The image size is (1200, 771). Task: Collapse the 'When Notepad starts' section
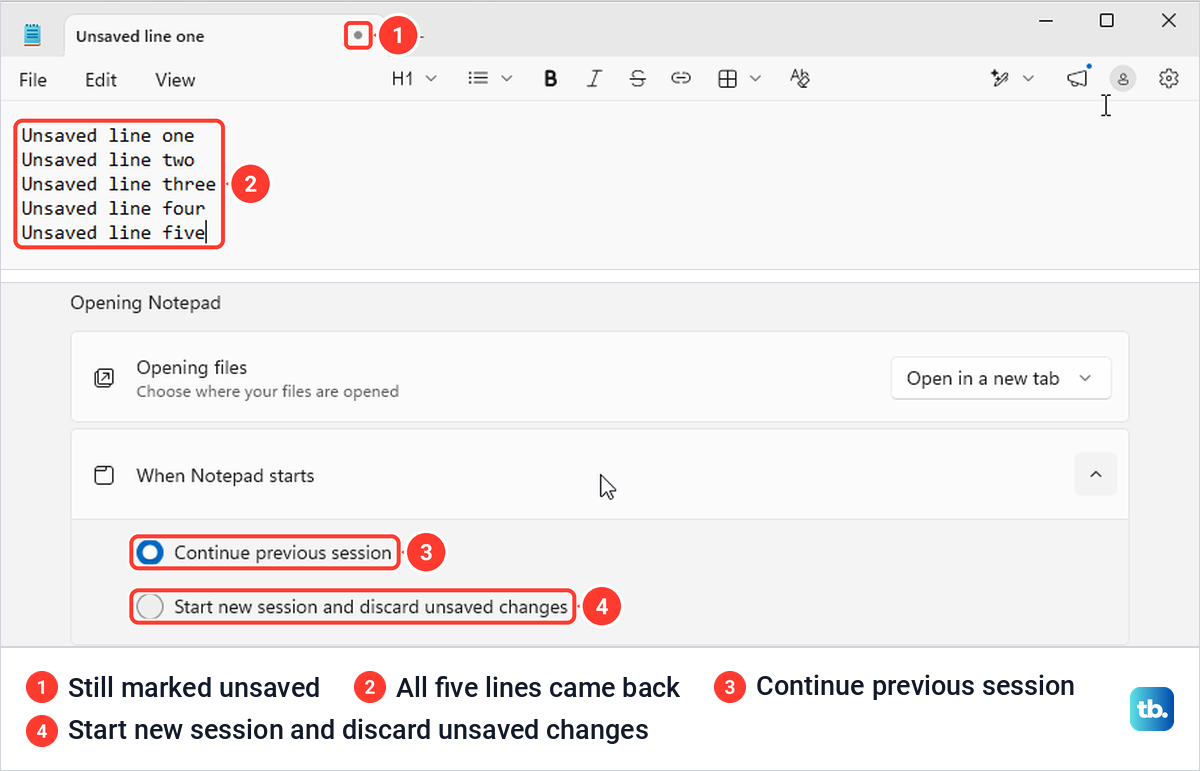[x=1096, y=475]
